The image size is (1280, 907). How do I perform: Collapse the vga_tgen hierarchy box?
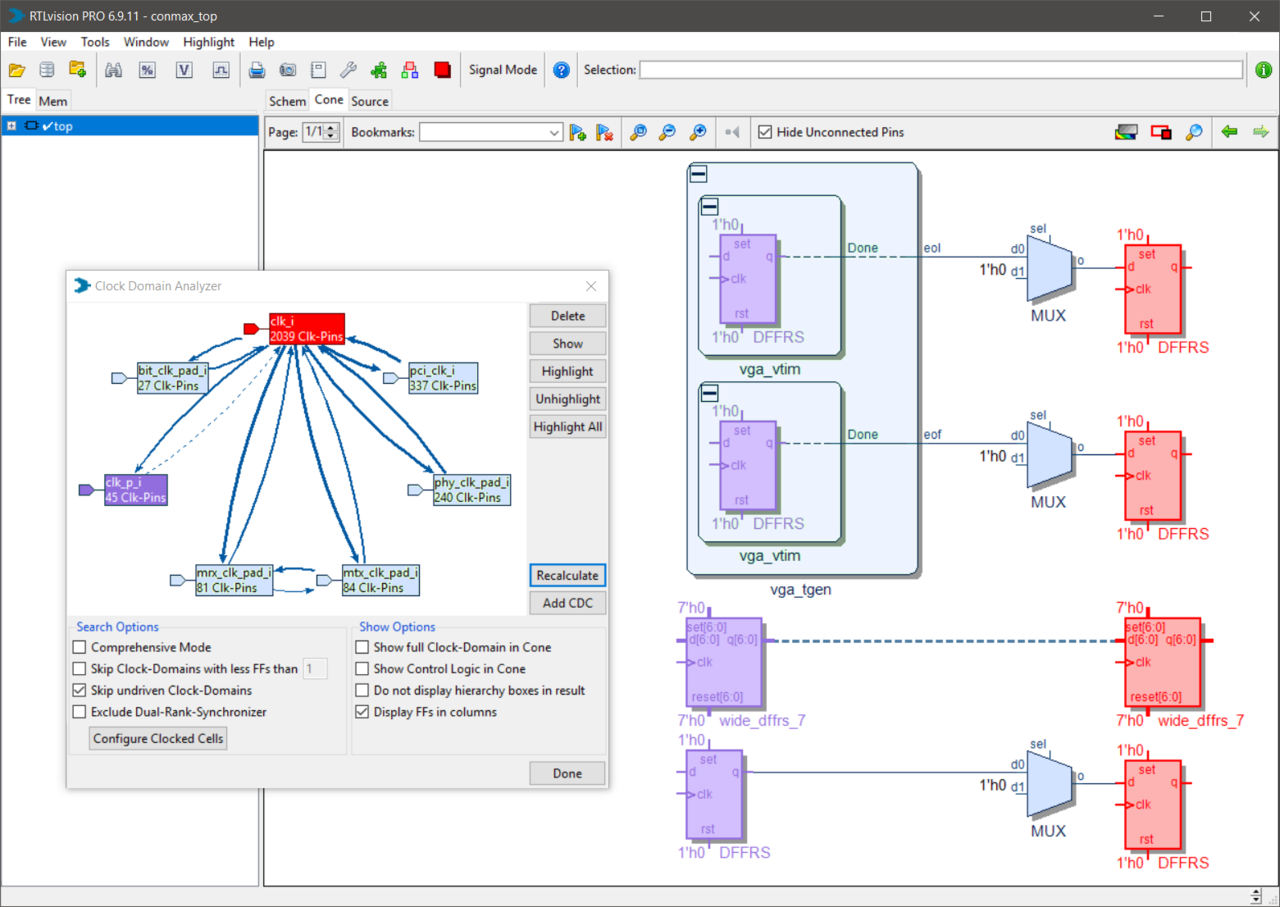click(699, 175)
